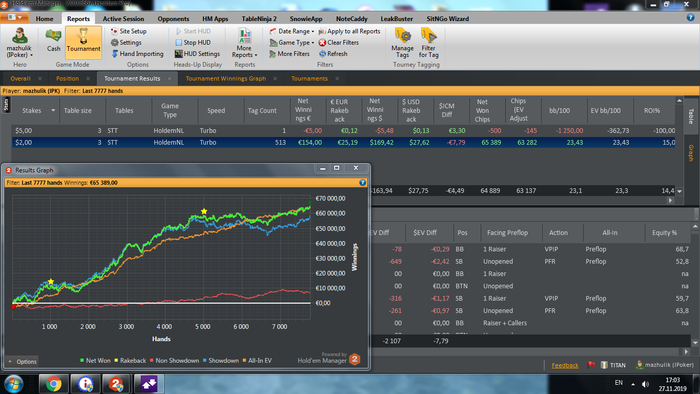This screenshot has height=394, width=700.
Task: Open the Game Type filter dropdown
Action: (x=292, y=42)
